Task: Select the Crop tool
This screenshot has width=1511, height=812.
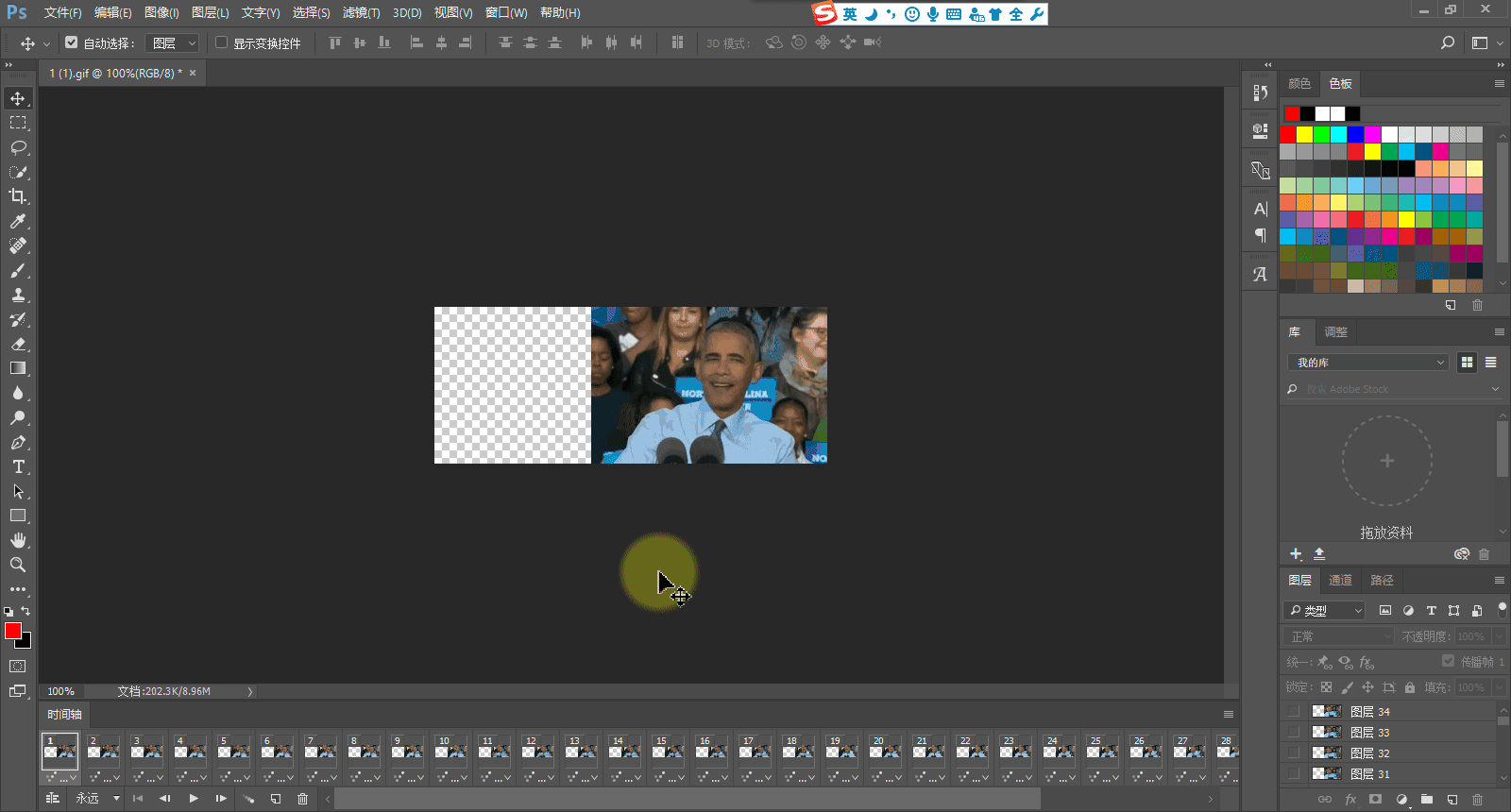Action: click(18, 196)
